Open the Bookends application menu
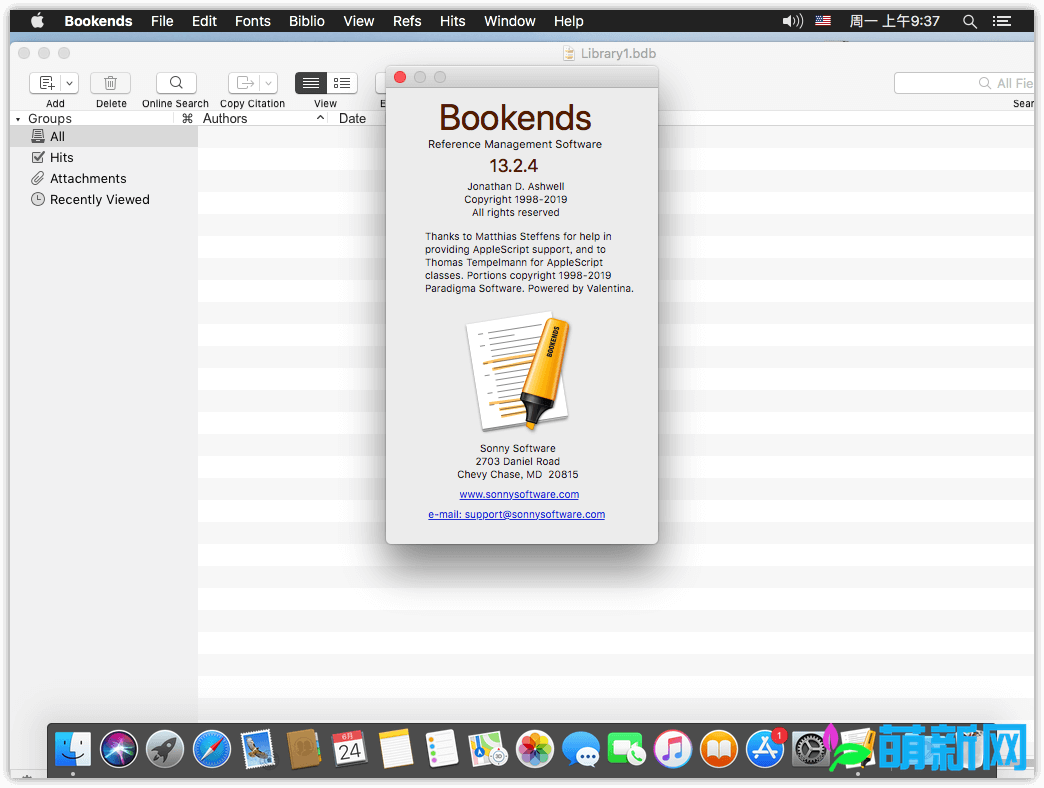The image size is (1044, 788). coord(99,21)
